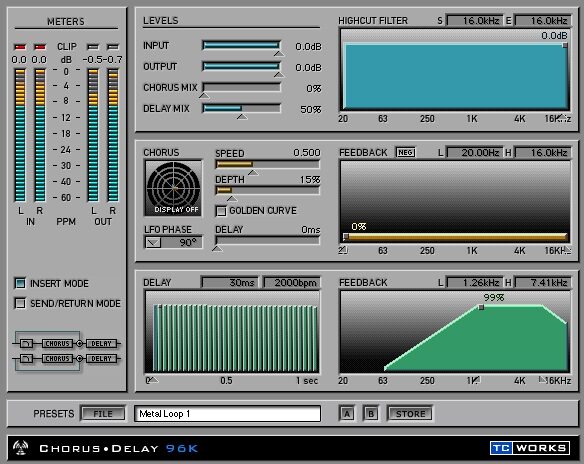
Task: Click delay feedback L 1.26kHz field
Action: tap(474, 283)
